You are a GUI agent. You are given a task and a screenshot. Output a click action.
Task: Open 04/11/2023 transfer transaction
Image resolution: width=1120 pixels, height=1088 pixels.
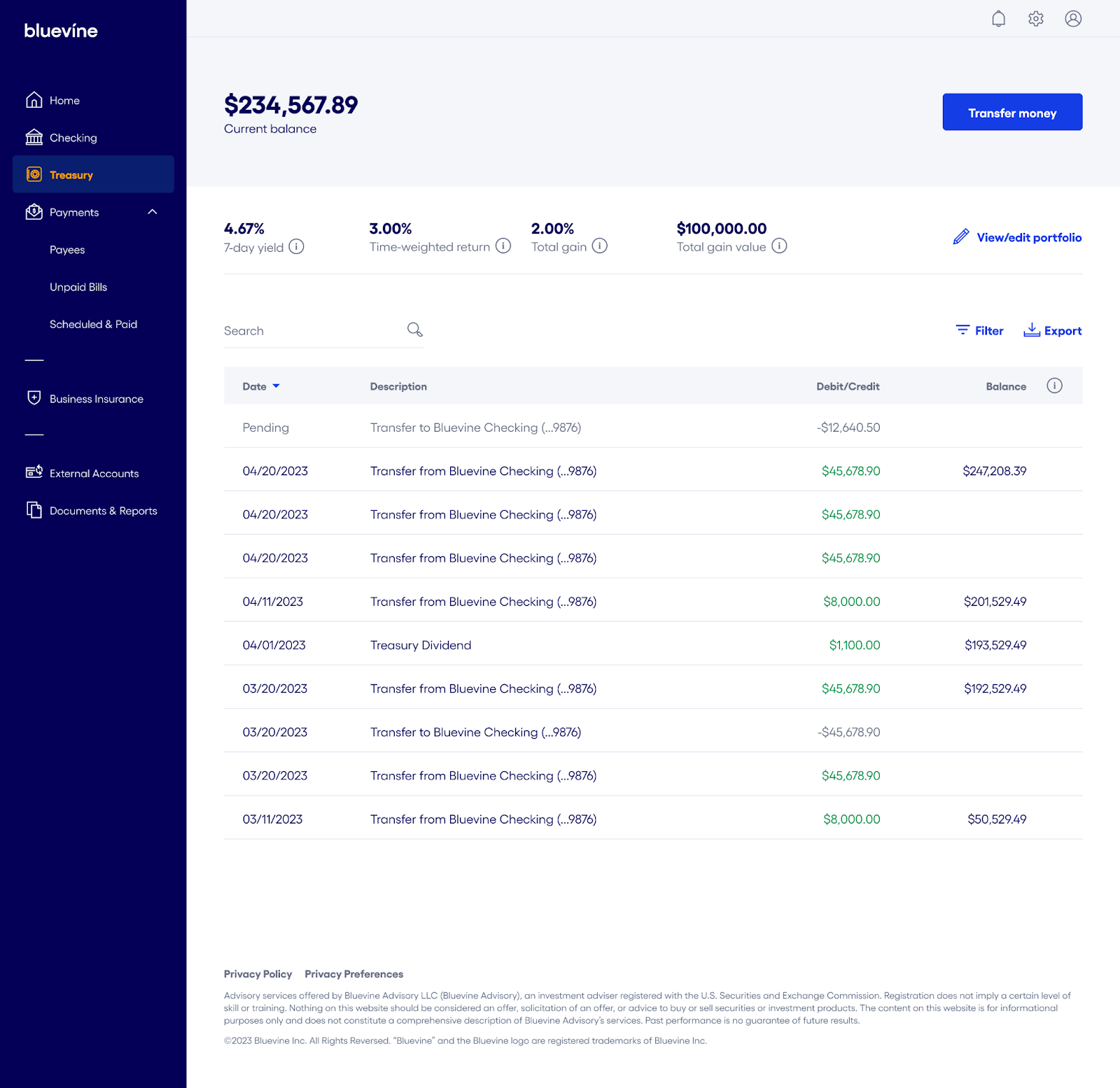653,602
